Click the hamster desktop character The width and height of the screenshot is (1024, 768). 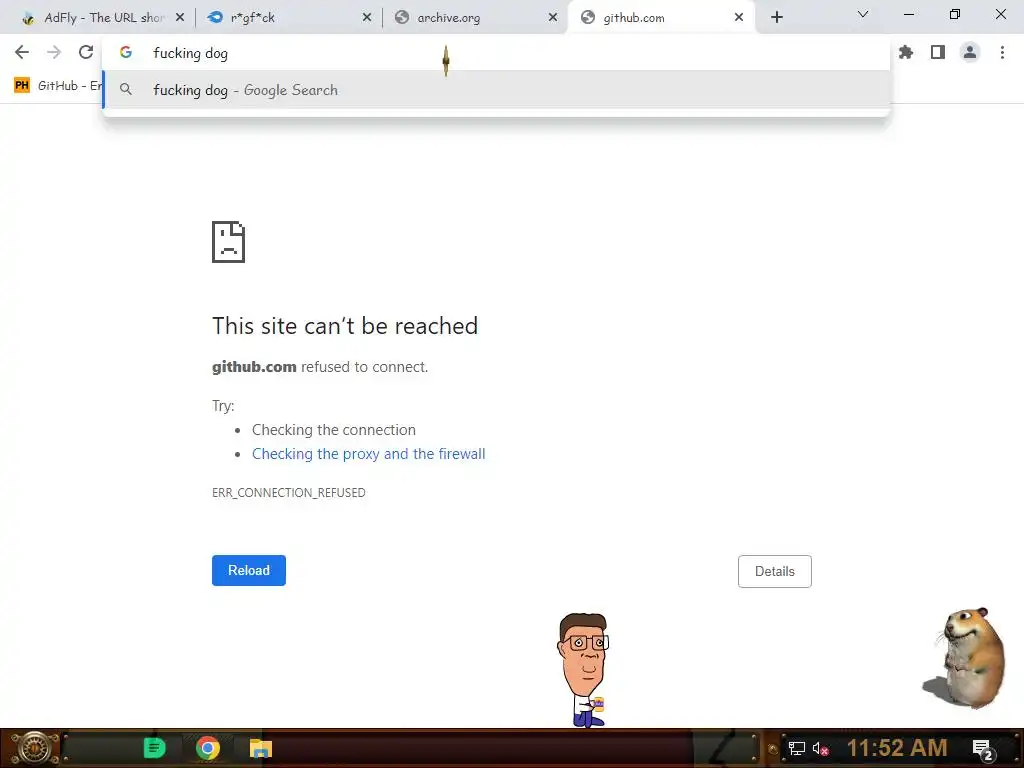[x=967, y=658]
